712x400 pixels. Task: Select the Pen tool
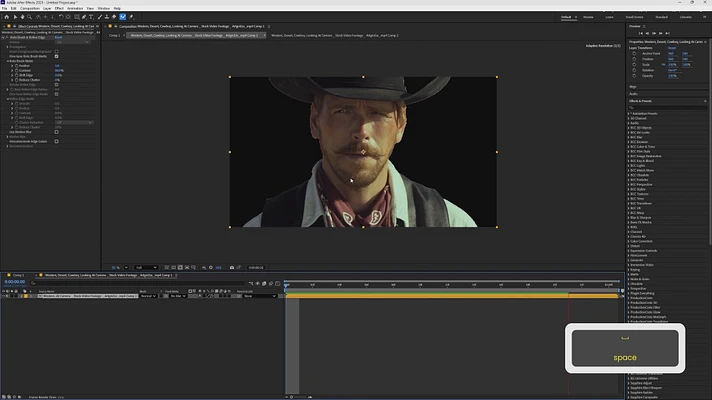(84, 17)
